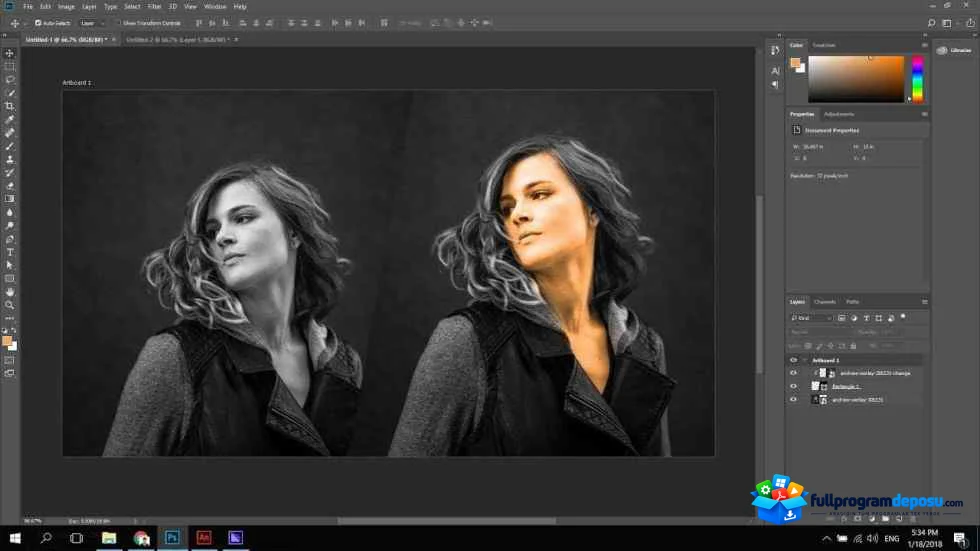
Task: Switch to the Channels tab
Action: point(825,302)
